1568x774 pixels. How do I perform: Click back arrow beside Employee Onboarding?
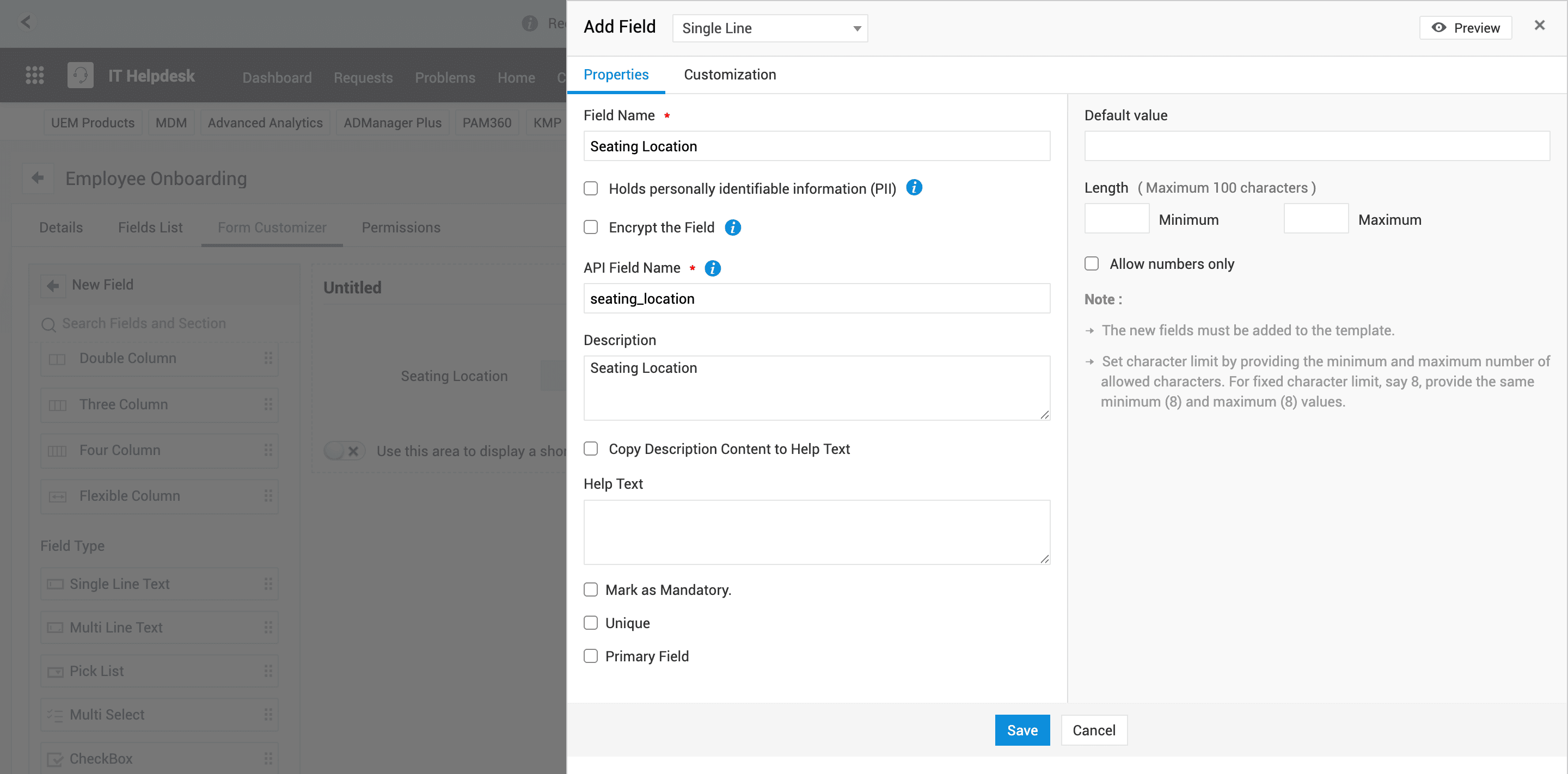[38, 177]
